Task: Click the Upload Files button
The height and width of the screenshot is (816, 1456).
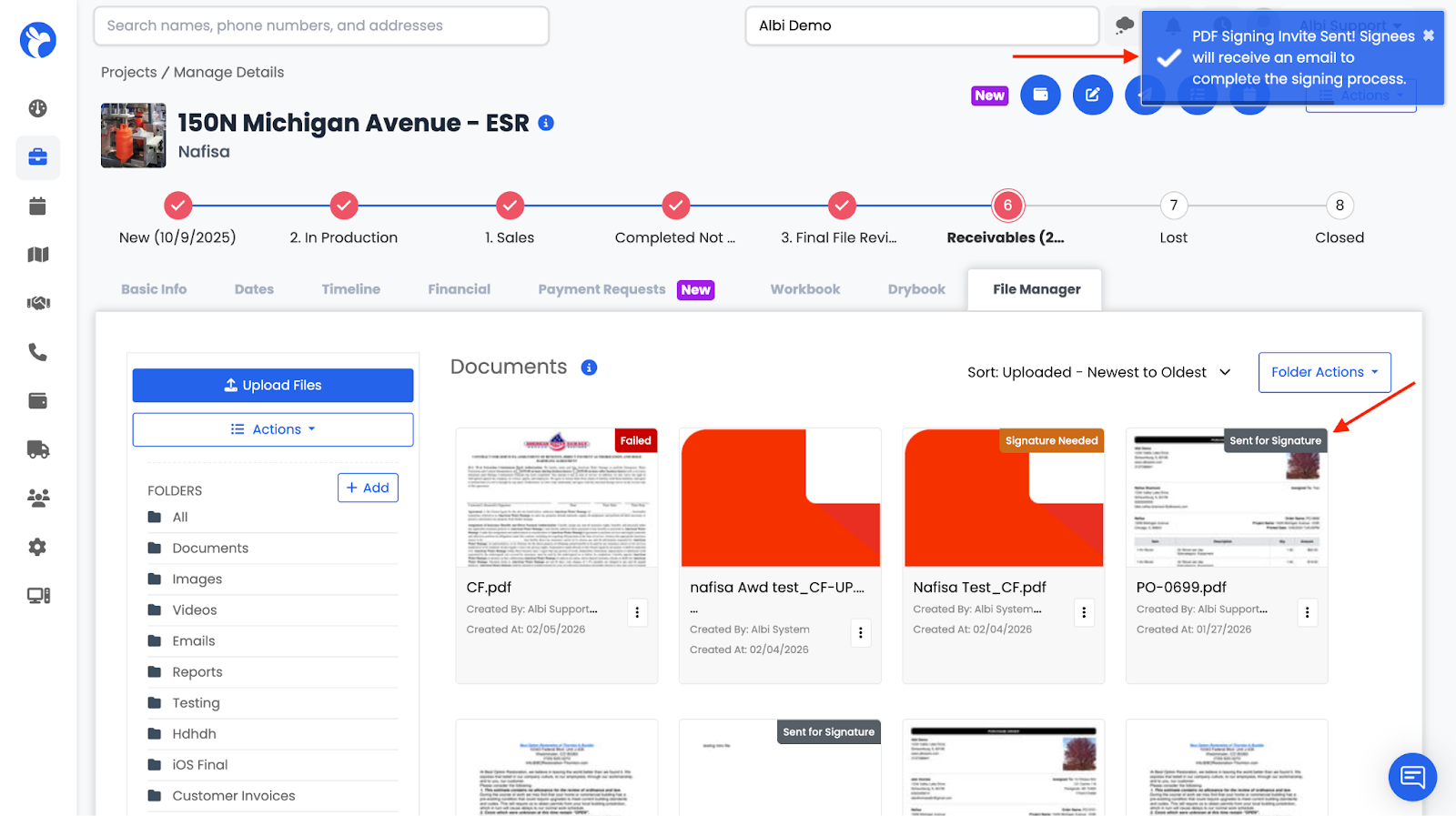Action: tap(273, 385)
